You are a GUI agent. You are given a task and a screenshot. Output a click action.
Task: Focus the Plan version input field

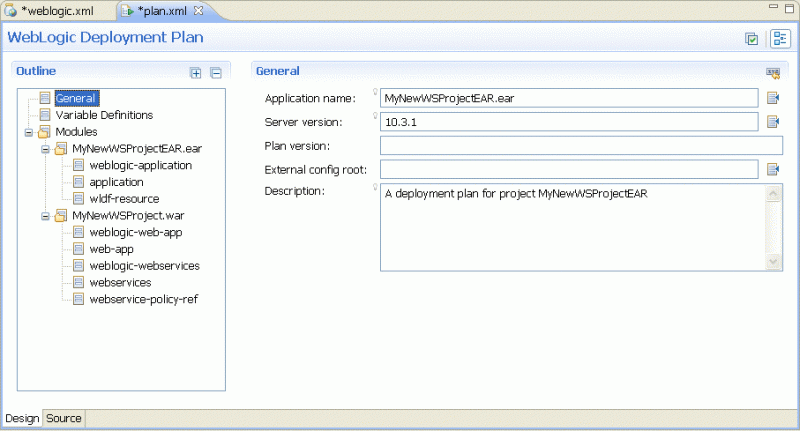tap(581, 145)
